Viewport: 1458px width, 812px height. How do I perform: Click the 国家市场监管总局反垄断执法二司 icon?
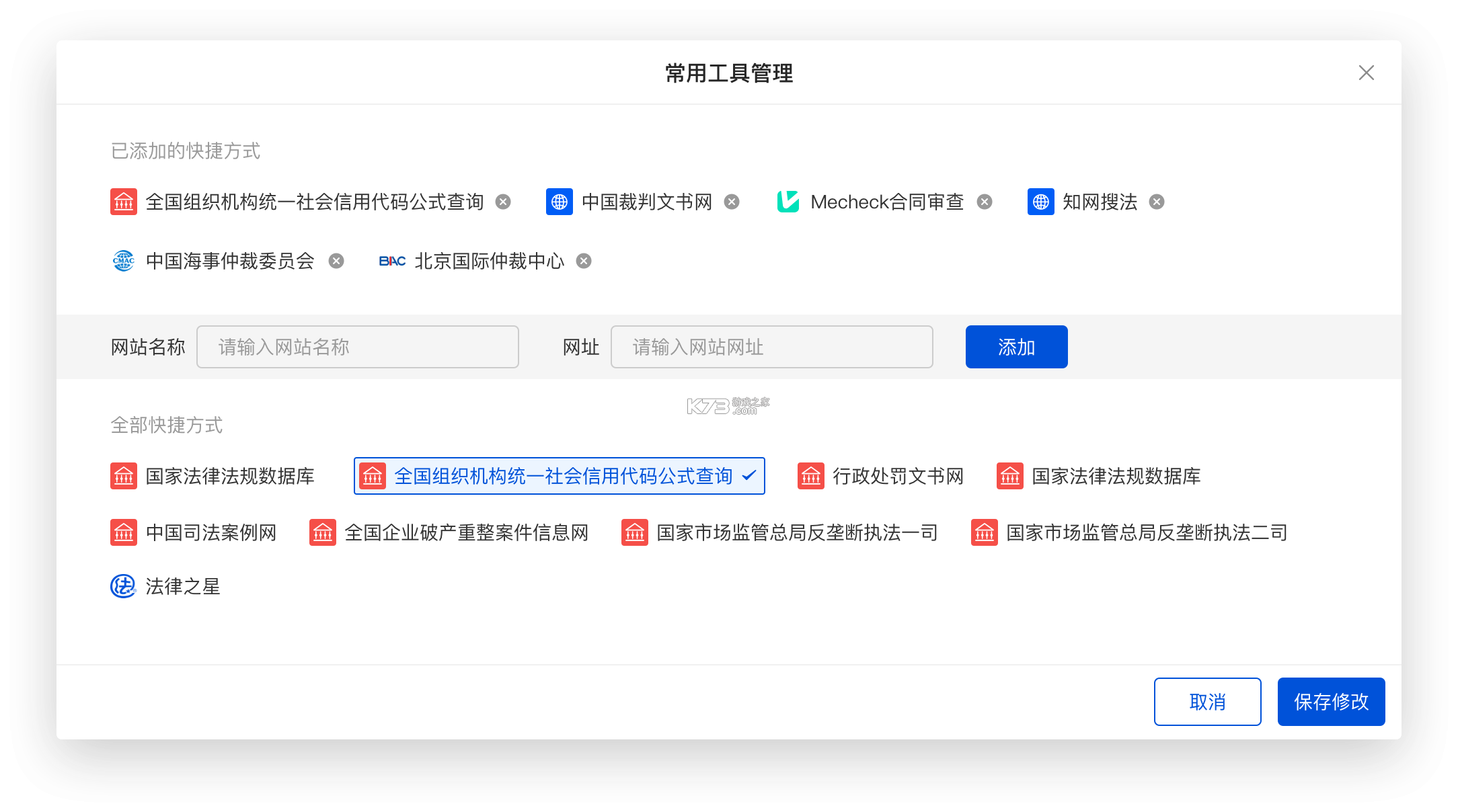coord(985,532)
